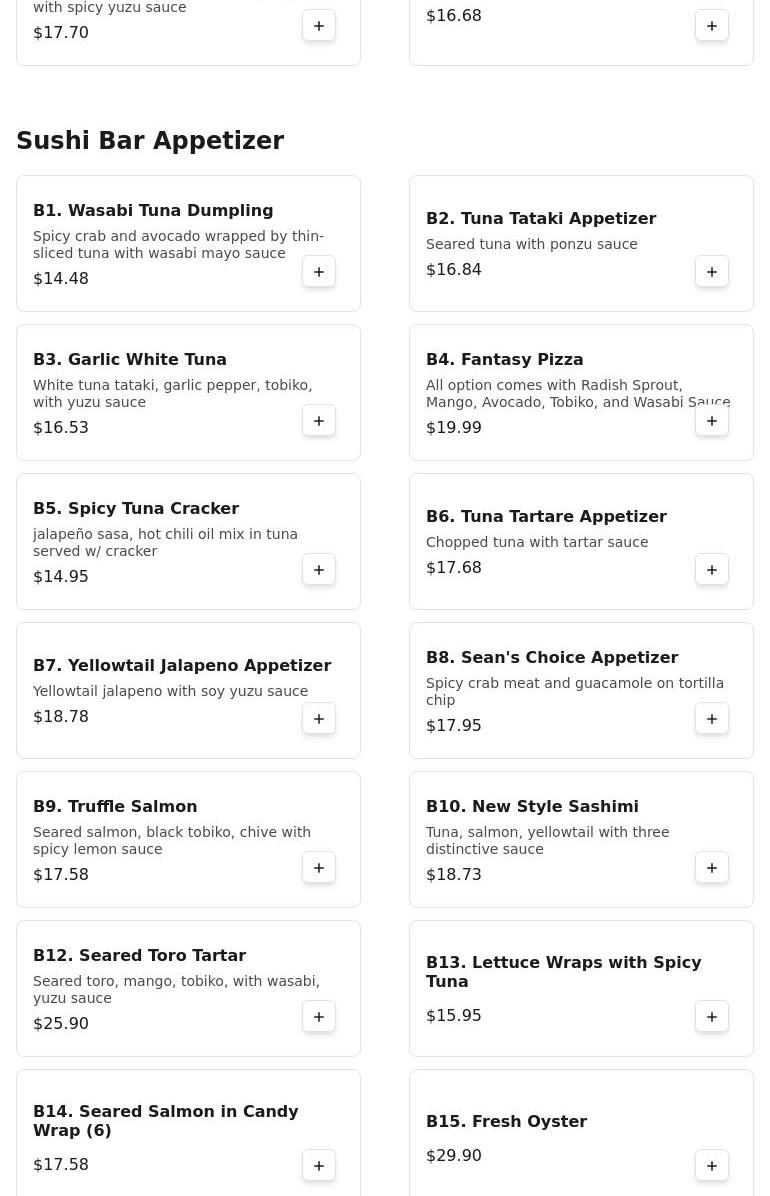
Task: Add Seared Salmon in Candy Wrap
Action: 319,1166
